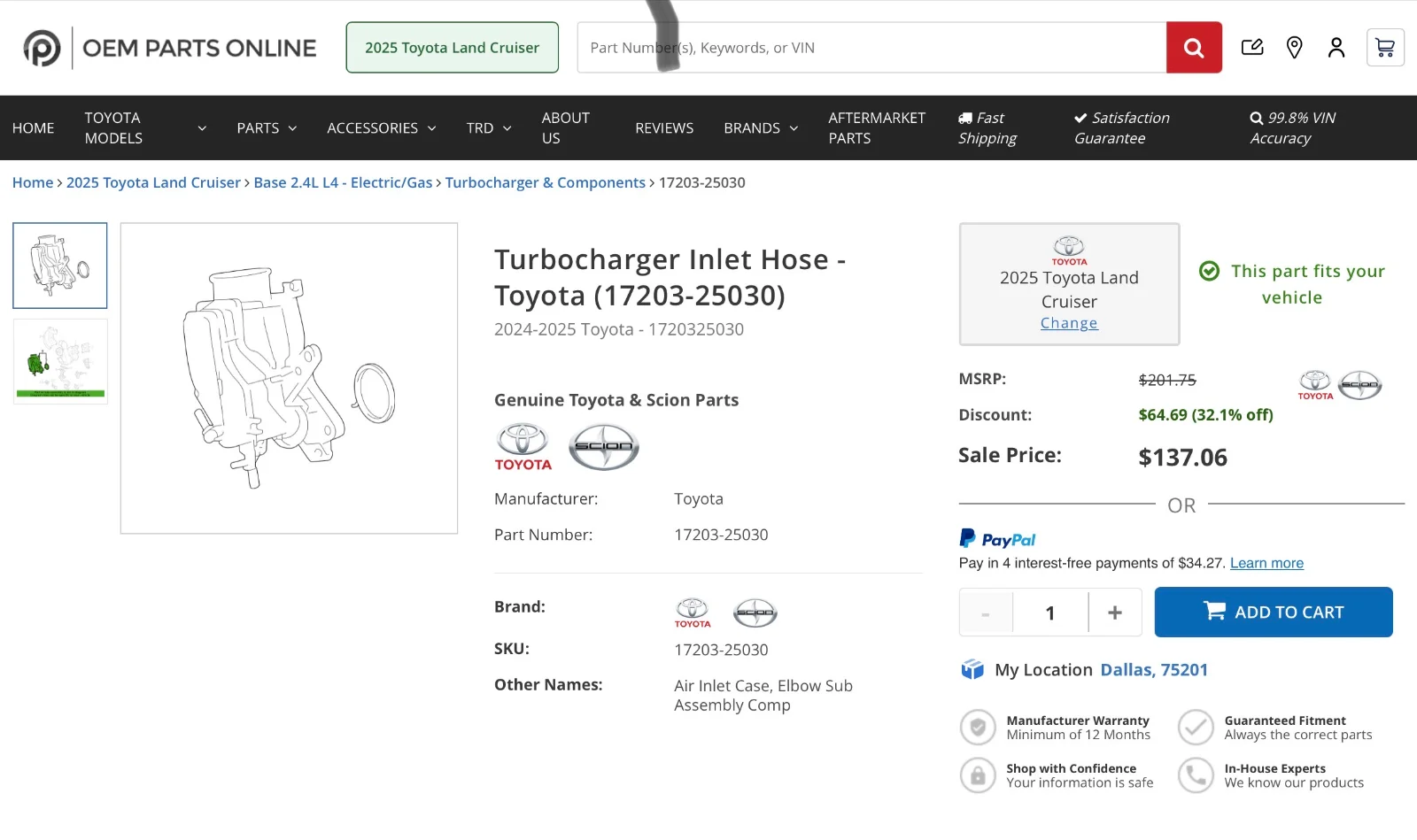Open the user account icon

point(1336,48)
